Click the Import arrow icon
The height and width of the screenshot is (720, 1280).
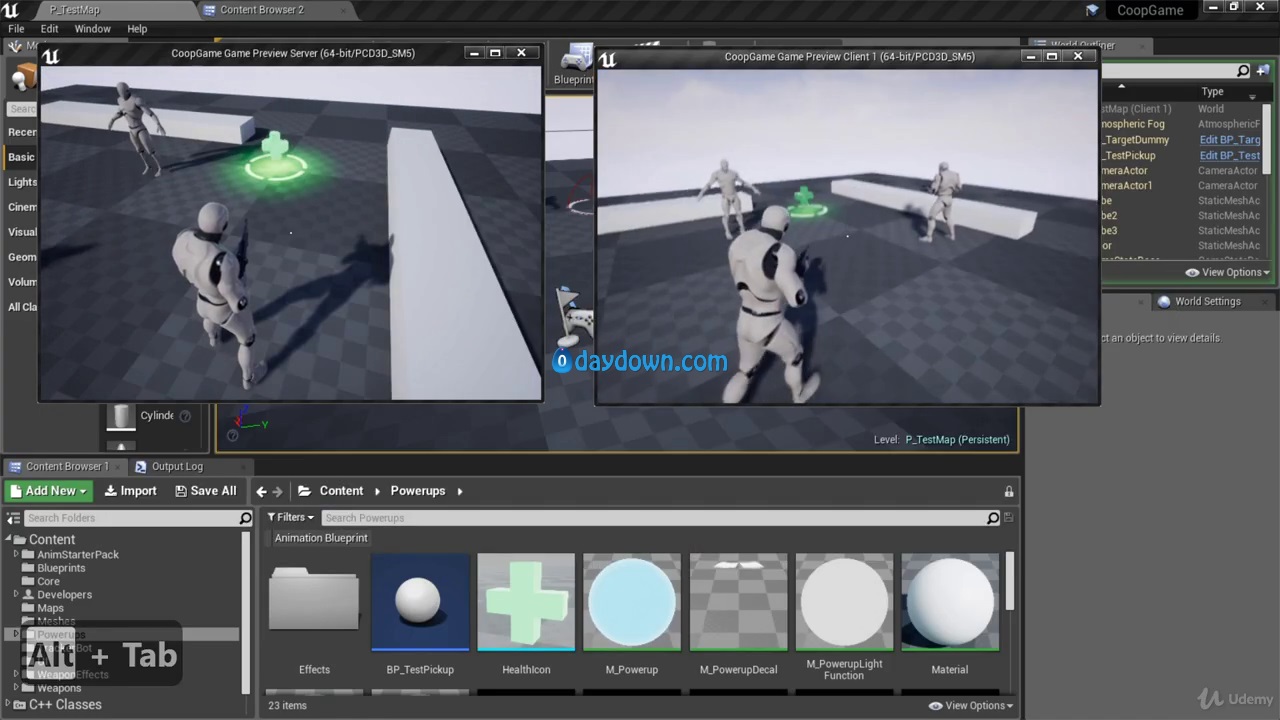111,491
